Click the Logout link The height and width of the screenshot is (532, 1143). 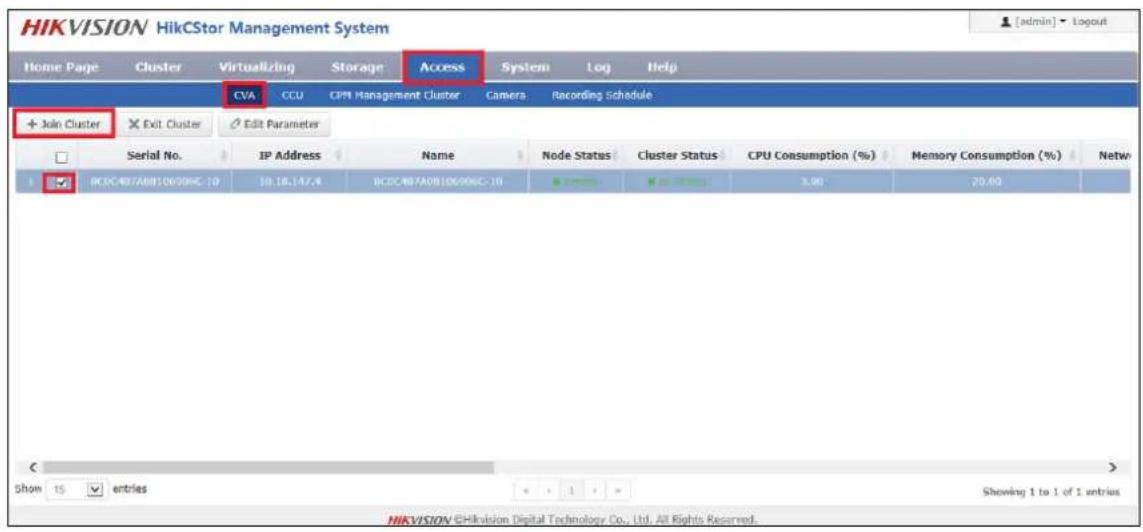1091,23
